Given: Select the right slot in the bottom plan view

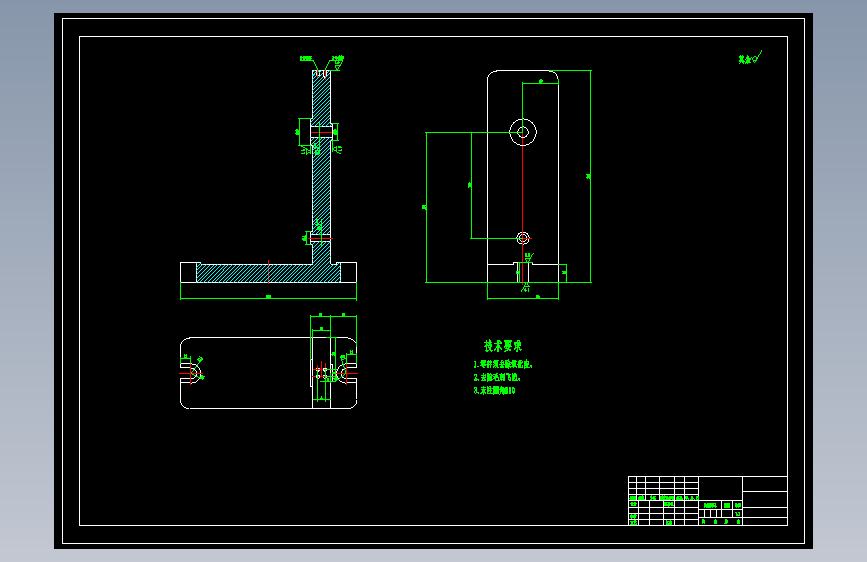Looking at the screenshot, I should [347, 373].
